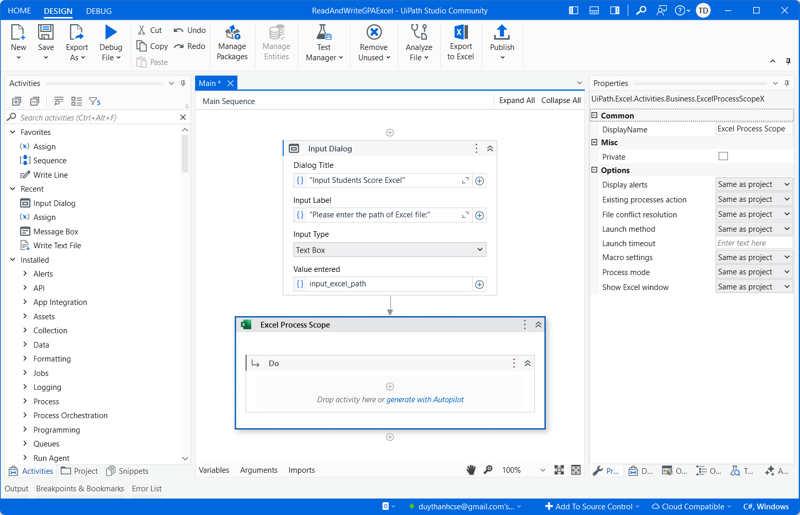Click Collapse All button
Screen dimensions: 800x515
[x=561, y=101]
